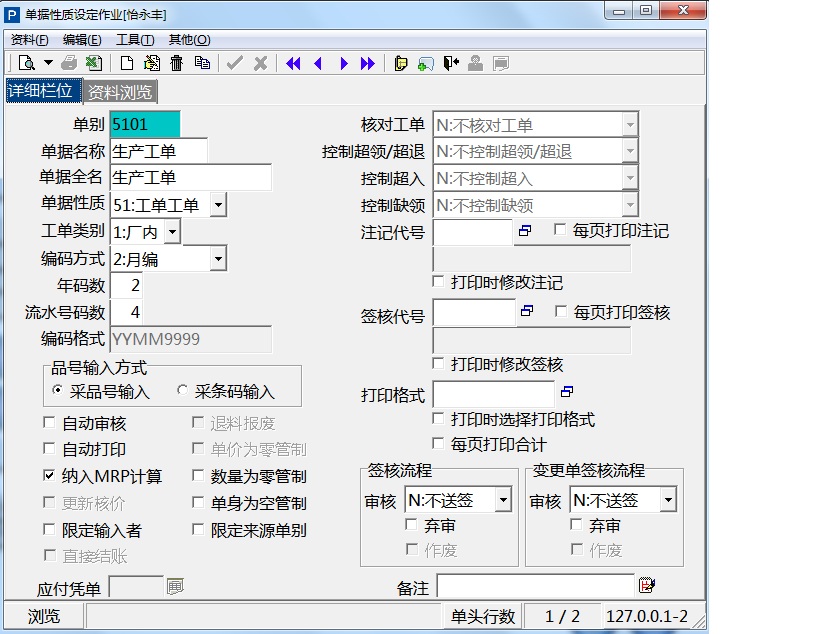This screenshot has height=634, width=816.
Task: Click the query/search document toolbar icon
Action: coord(26,63)
